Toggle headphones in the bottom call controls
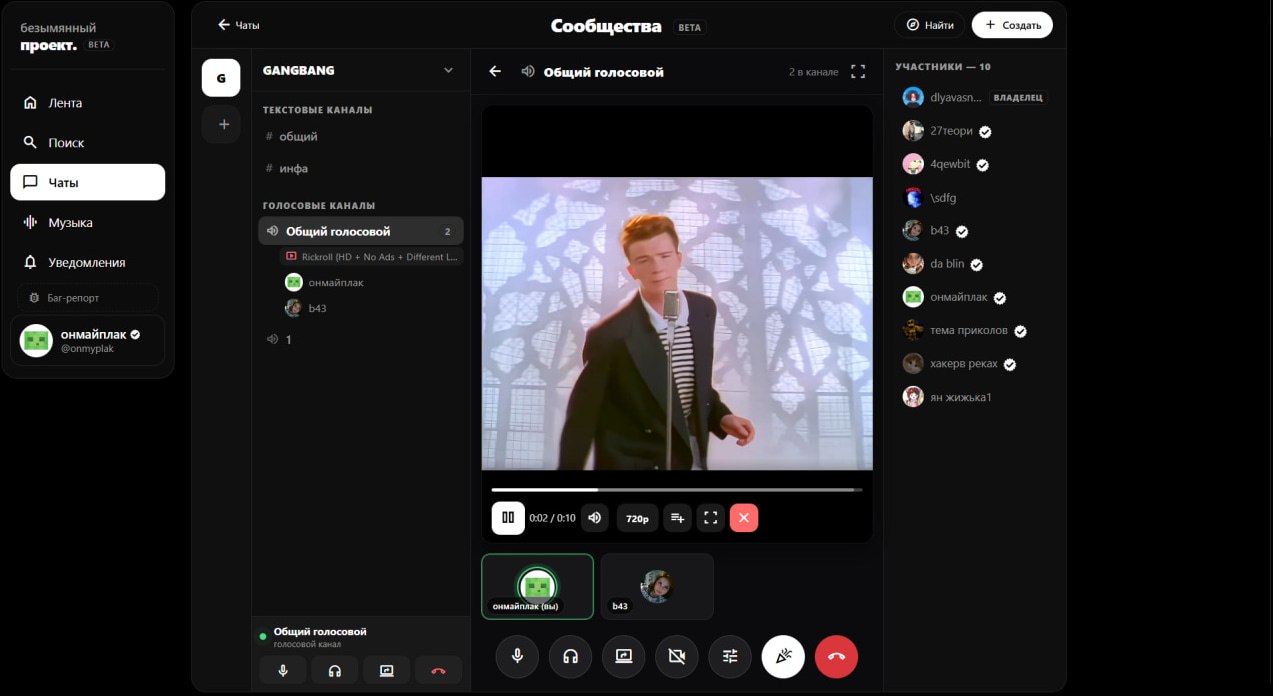The image size is (1273, 696). point(570,657)
